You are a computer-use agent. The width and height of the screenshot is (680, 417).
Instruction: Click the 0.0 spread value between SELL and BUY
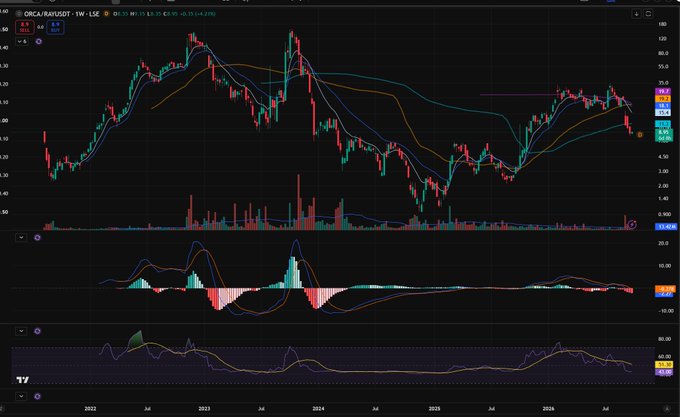click(x=40, y=27)
